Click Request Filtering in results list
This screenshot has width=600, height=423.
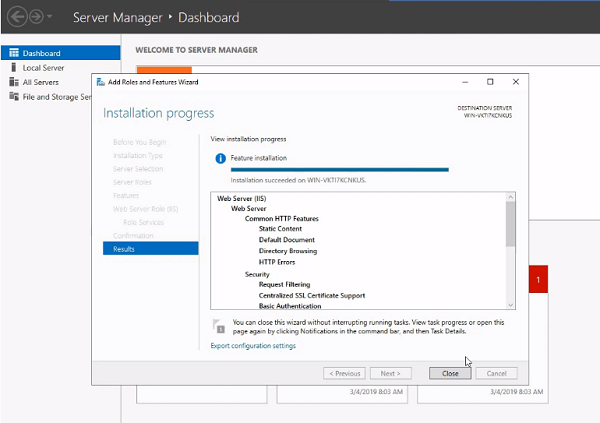coord(284,284)
